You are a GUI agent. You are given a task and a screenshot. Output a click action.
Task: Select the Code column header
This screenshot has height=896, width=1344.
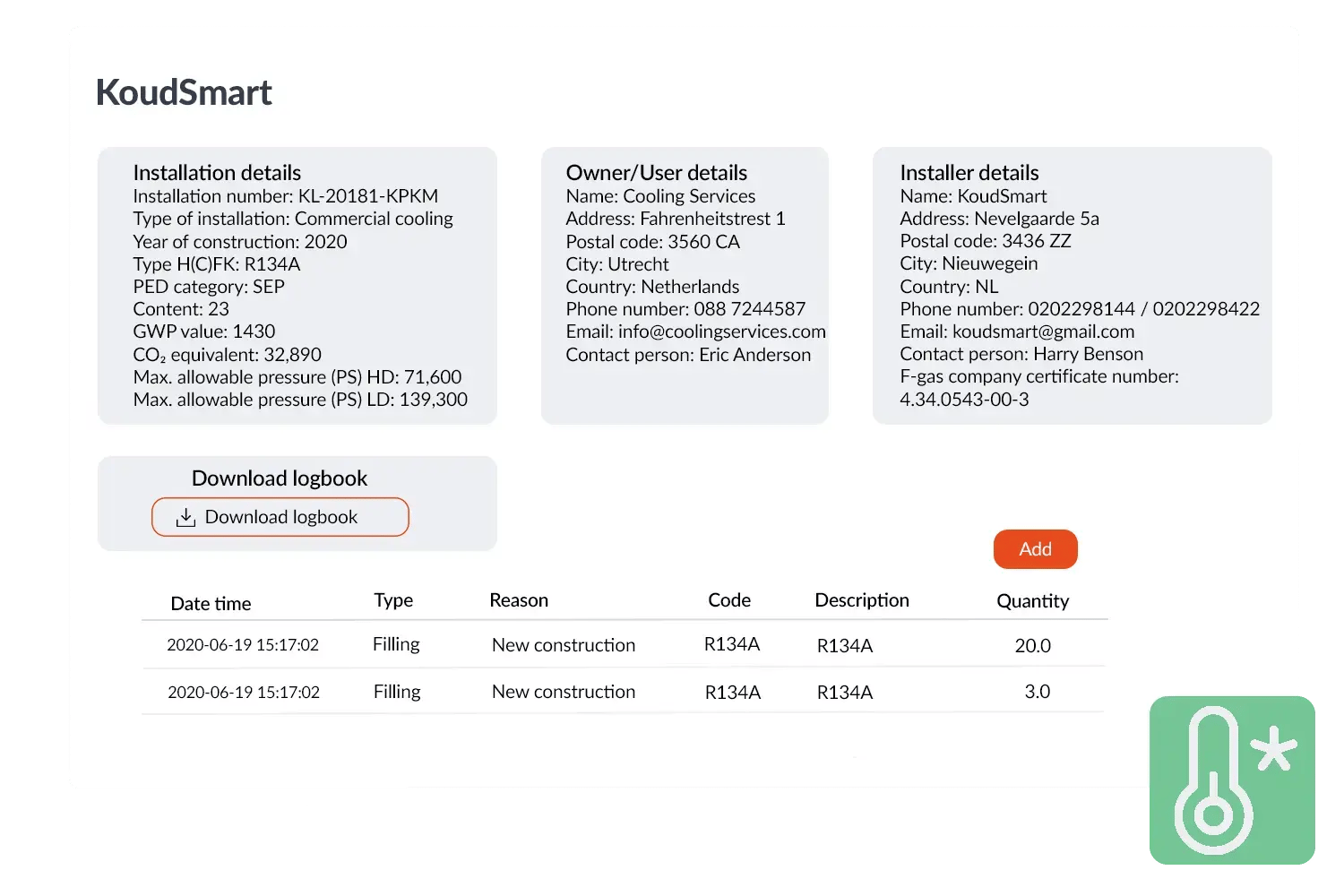click(729, 600)
